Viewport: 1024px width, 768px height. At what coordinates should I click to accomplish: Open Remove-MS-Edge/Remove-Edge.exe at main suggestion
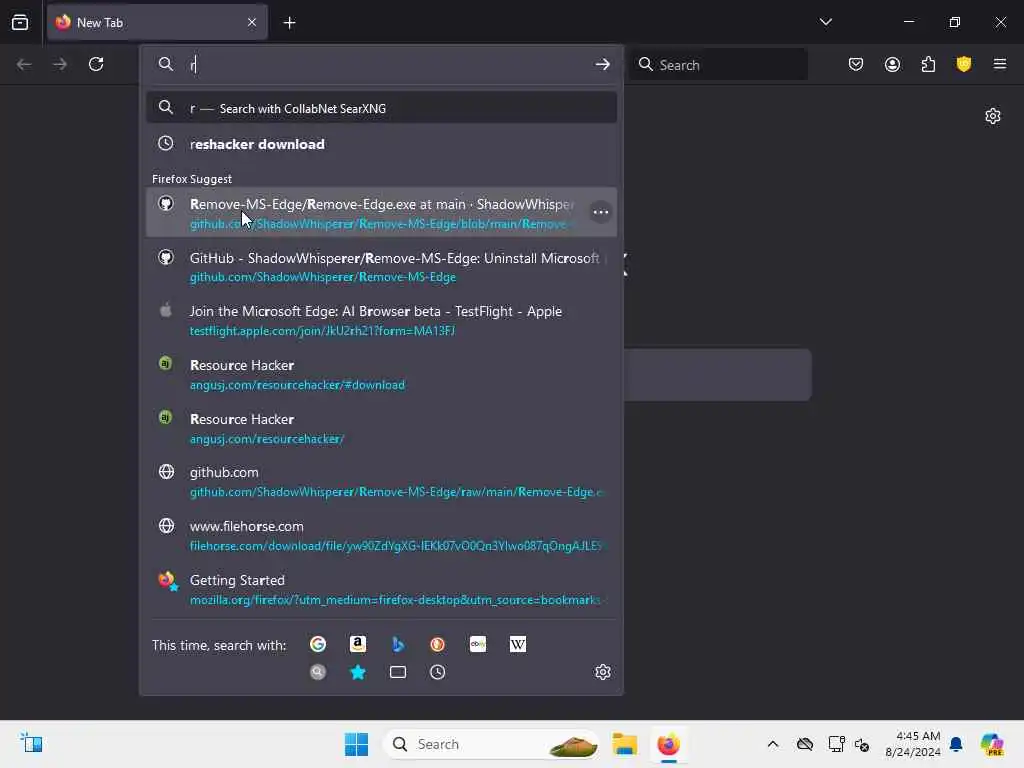coord(381,213)
